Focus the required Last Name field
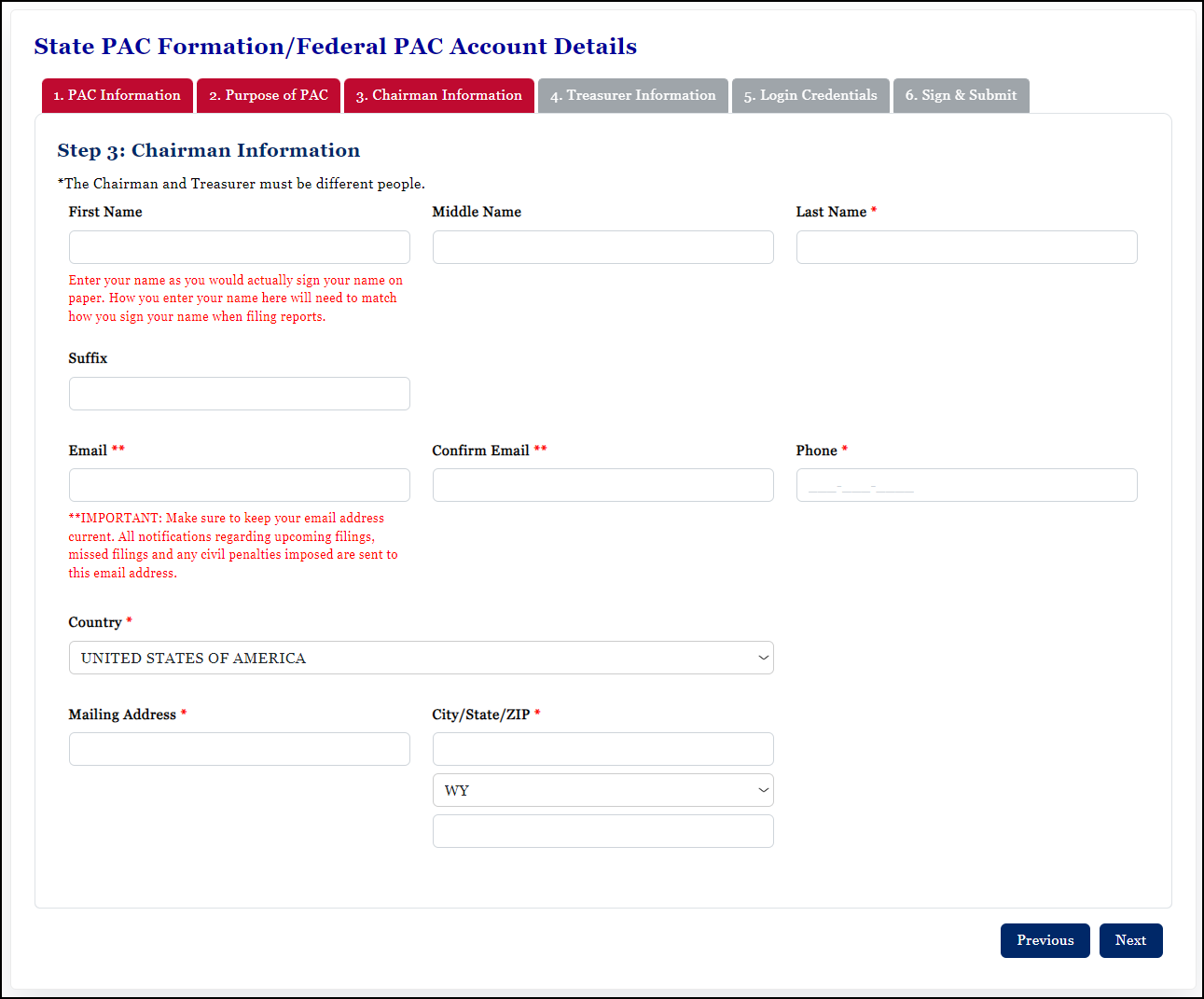This screenshot has height=999, width=1204. click(966, 246)
